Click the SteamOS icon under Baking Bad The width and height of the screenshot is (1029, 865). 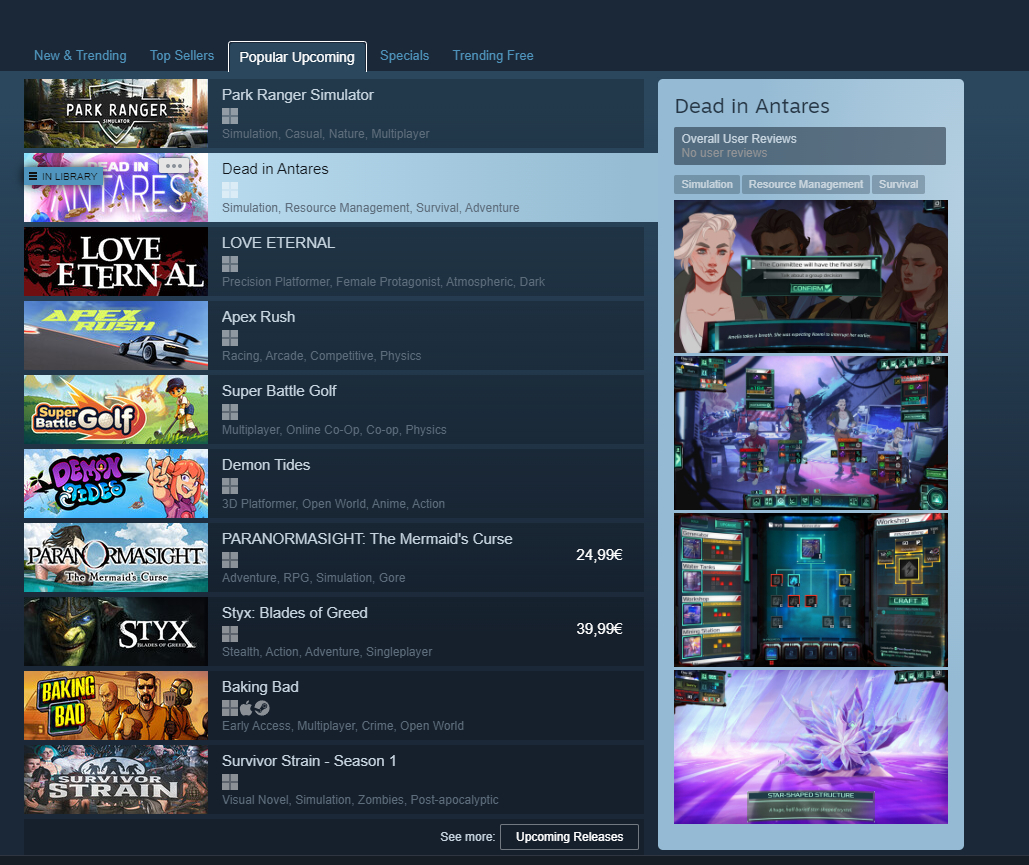(x=262, y=708)
